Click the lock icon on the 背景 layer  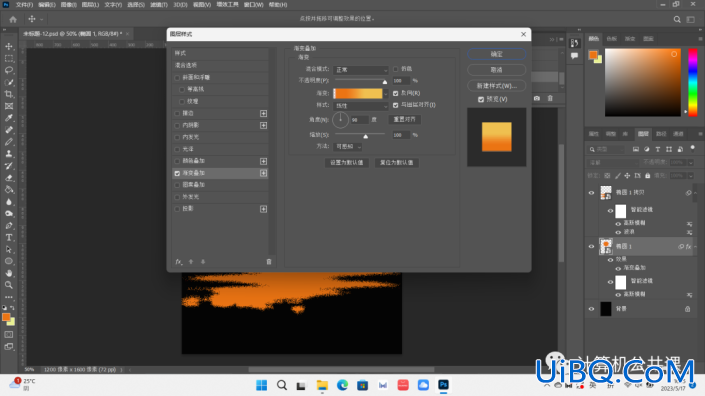pyautogui.click(x=687, y=309)
